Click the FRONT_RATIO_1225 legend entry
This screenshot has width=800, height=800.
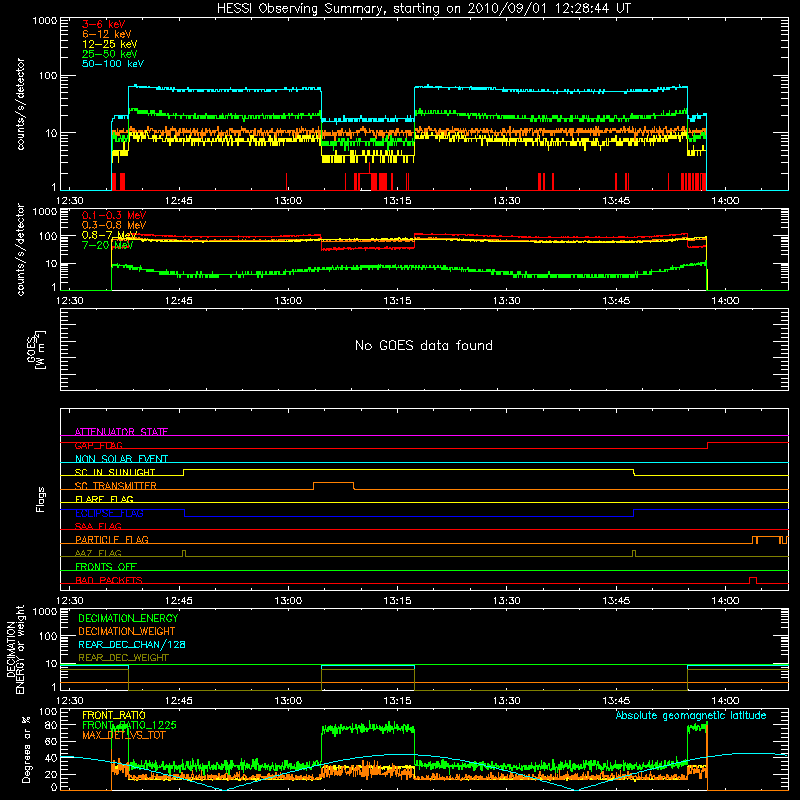coord(129,725)
